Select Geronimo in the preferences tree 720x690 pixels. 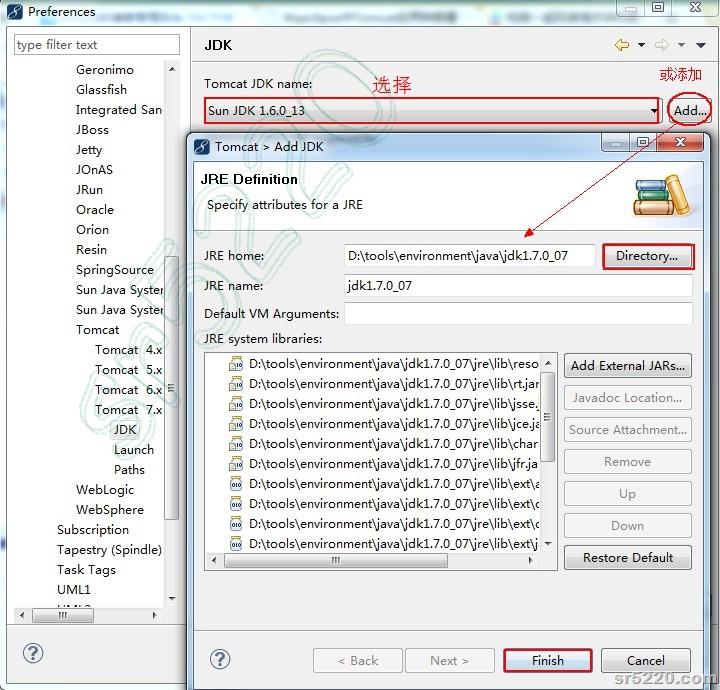tap(105, 70)
